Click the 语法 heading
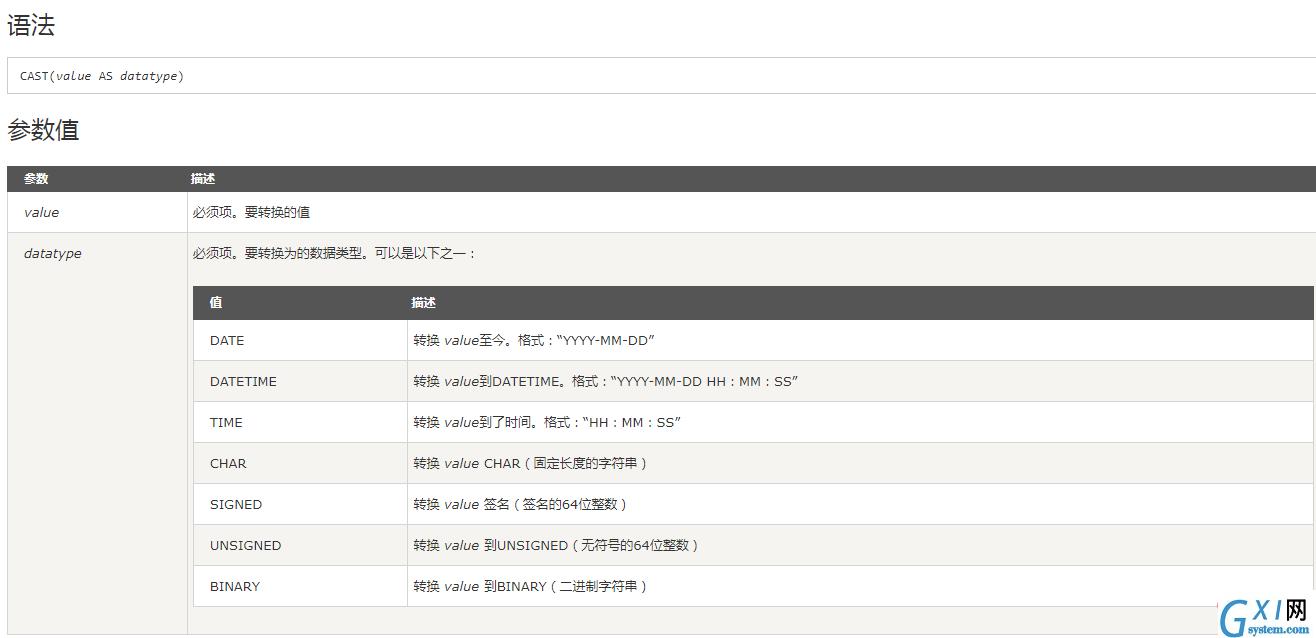 click(31, 26)
